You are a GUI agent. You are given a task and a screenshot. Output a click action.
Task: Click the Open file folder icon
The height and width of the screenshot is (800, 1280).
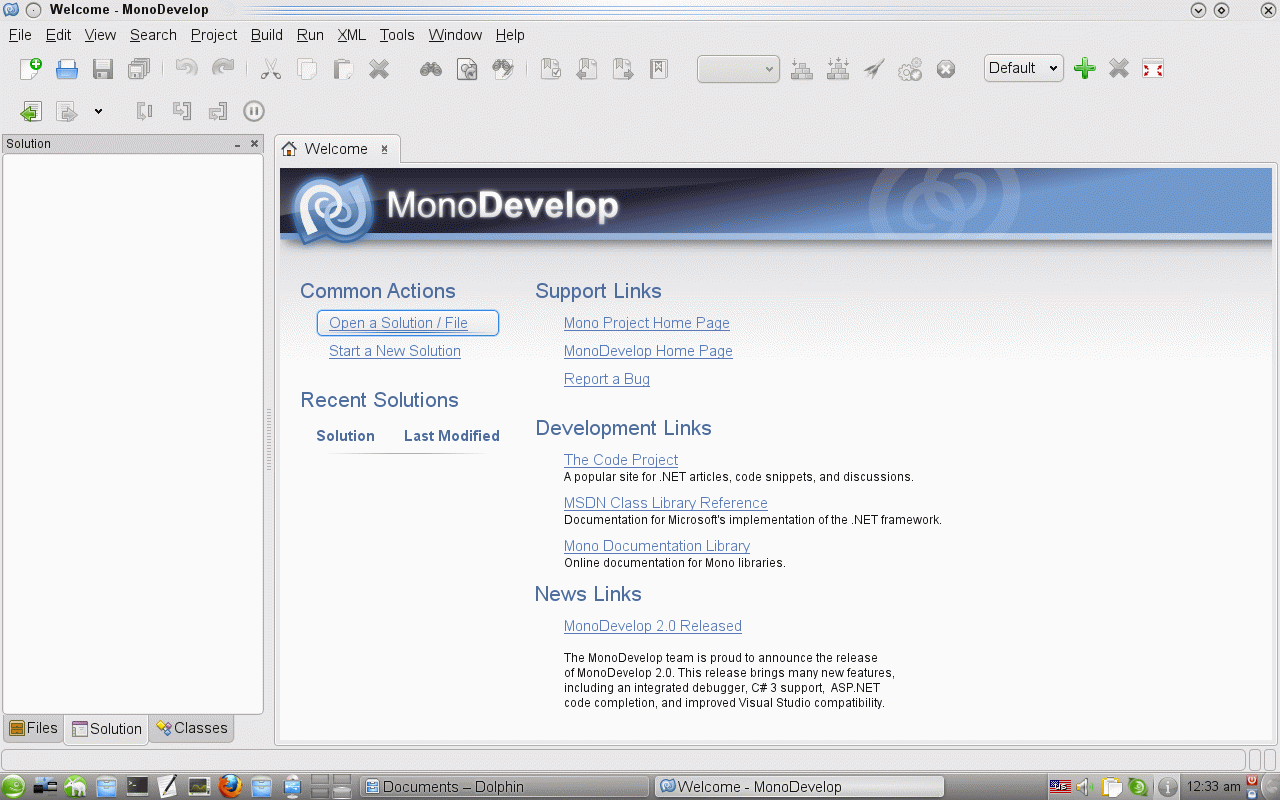click(67, 69)
